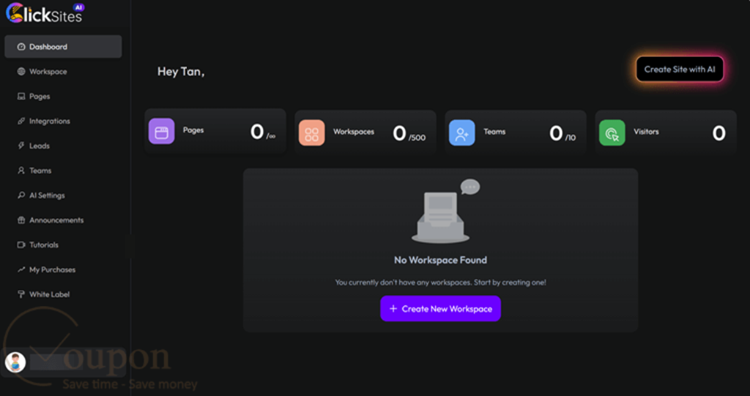Click the ClickSites AI logo
Image resolution: width=750 pixels, height=396 pixels.
[44, 13]
